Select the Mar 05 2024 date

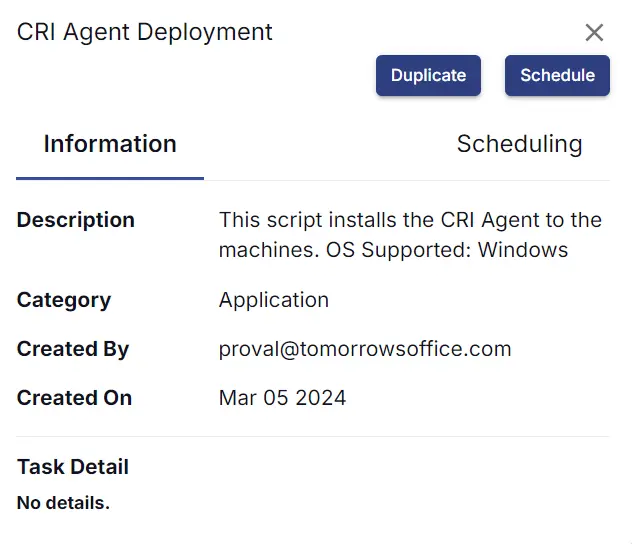[x=283, y=398]
